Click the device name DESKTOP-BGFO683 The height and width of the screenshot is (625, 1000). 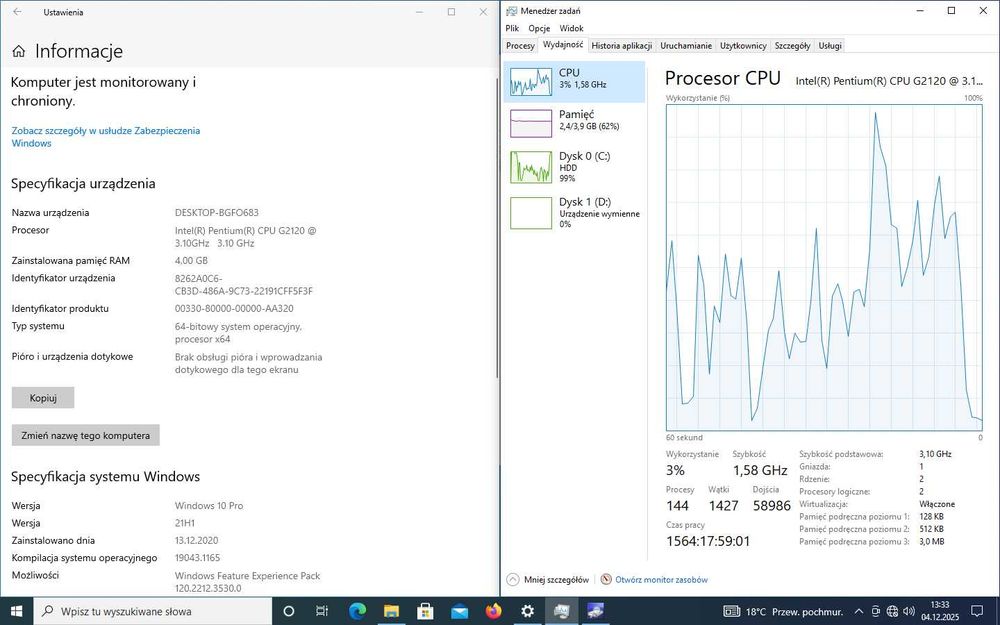pos(217,212)
